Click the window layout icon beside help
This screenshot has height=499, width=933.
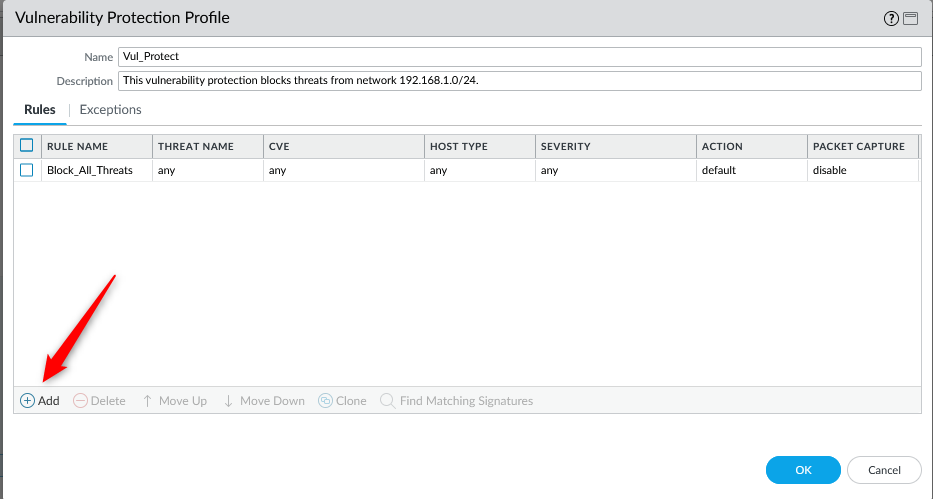pyautogui.click(x=910, y=19)
